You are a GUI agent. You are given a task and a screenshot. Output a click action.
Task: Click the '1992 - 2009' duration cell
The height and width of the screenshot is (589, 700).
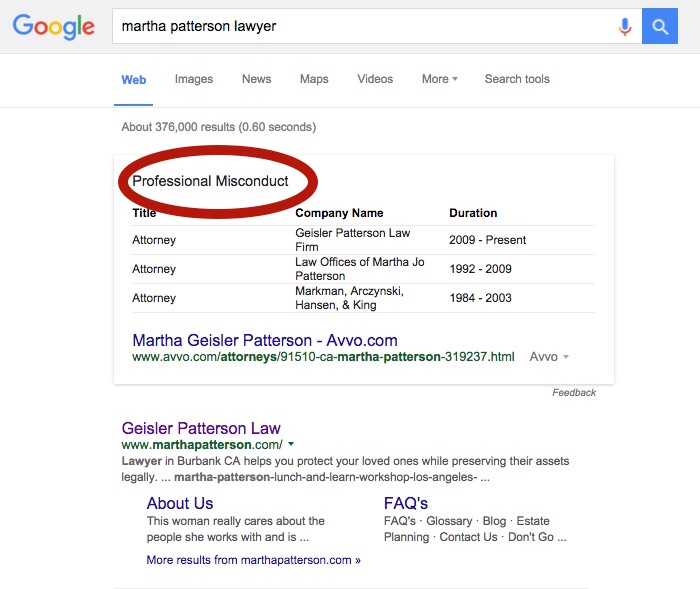tap(480, 269)
